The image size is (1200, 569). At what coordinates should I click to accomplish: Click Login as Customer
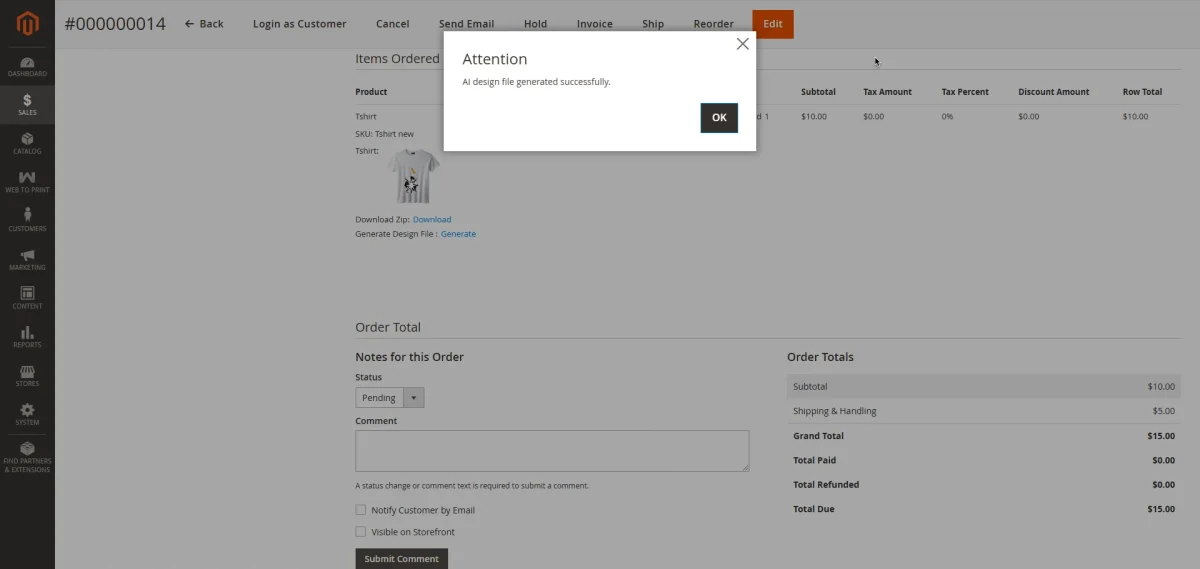299,24
